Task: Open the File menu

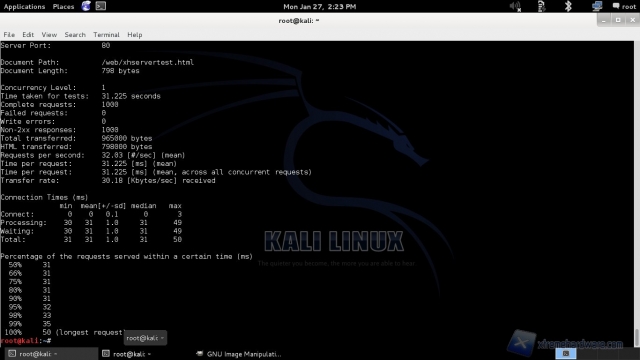Action: (9, 35)
